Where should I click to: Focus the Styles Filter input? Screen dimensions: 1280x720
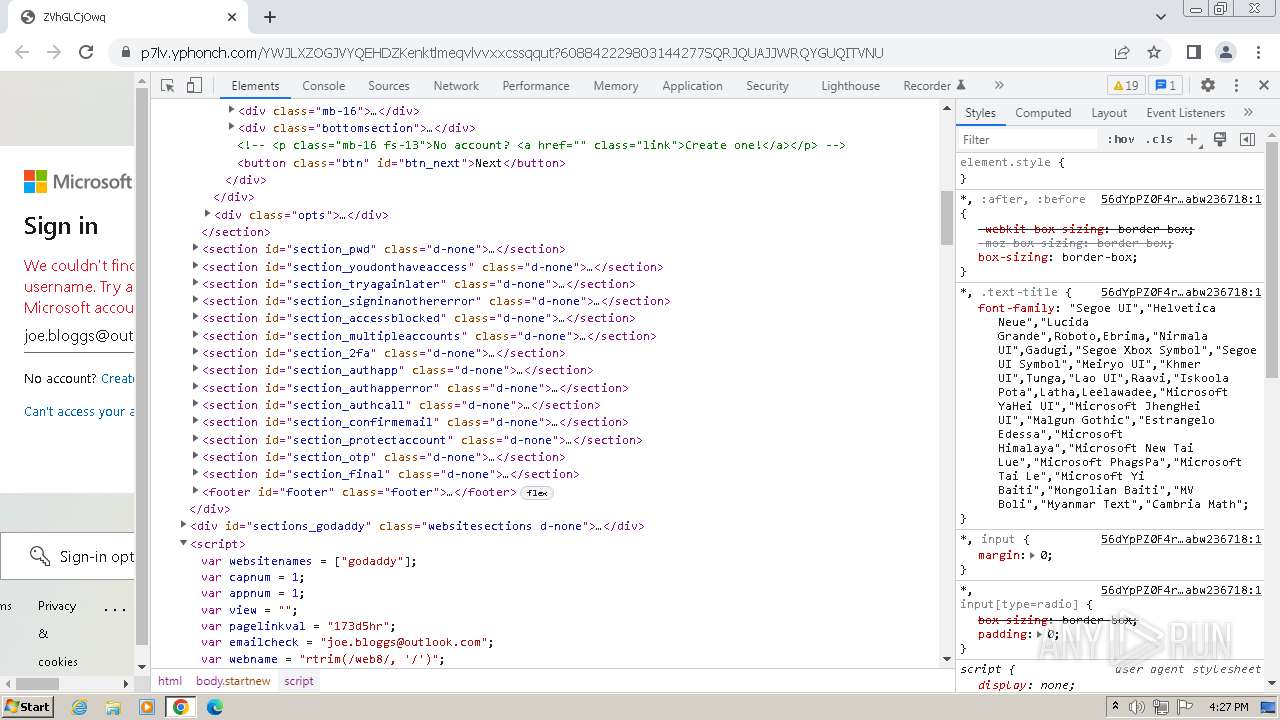(1028, 139)
